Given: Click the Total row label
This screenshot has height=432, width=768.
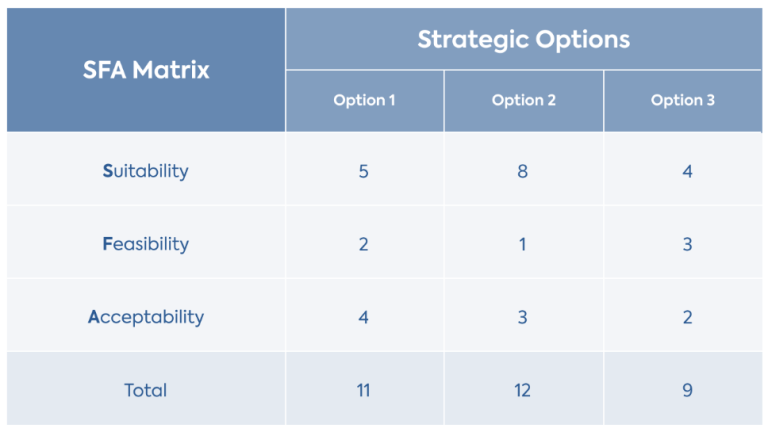Looking at the screenshot, I should point(145,390).
